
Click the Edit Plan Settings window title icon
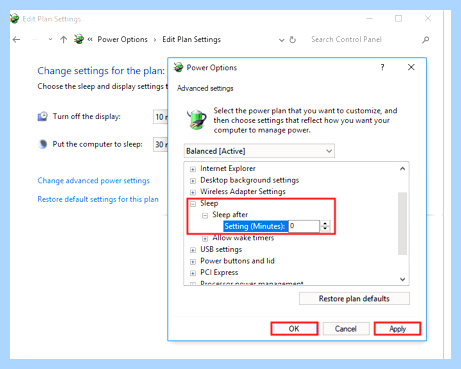[x=15, y=19]
